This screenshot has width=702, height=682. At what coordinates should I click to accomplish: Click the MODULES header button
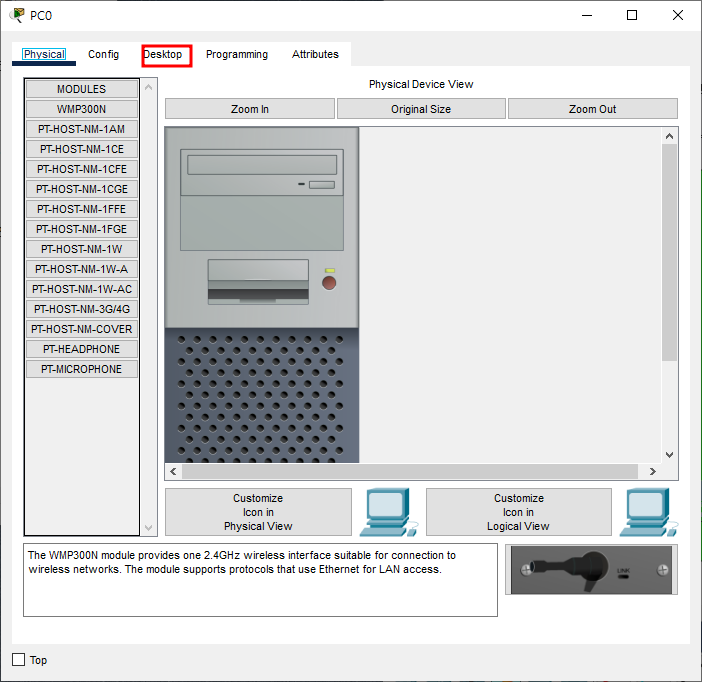(81, 89)
